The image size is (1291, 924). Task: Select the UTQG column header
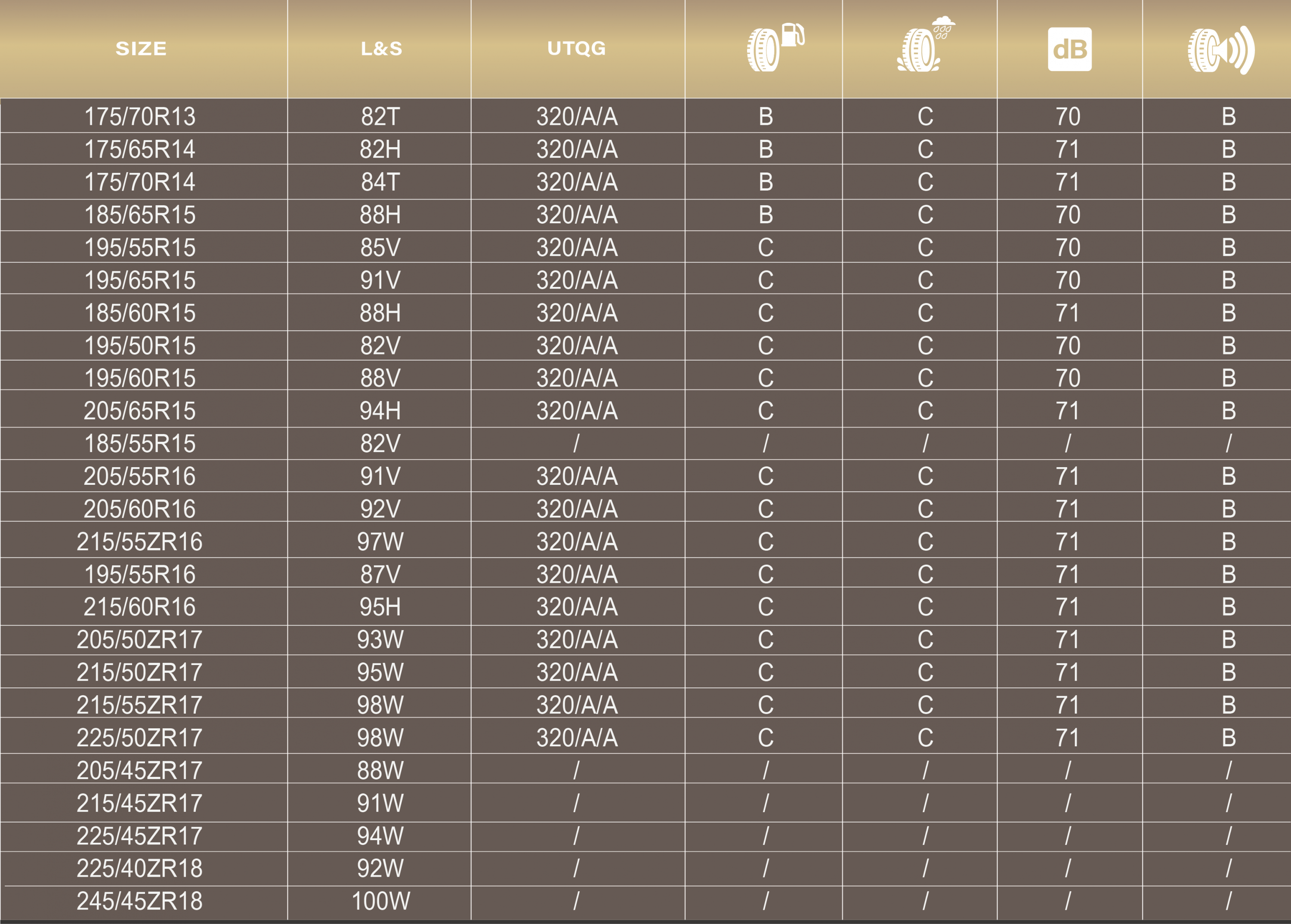click(x=577, y=48)
